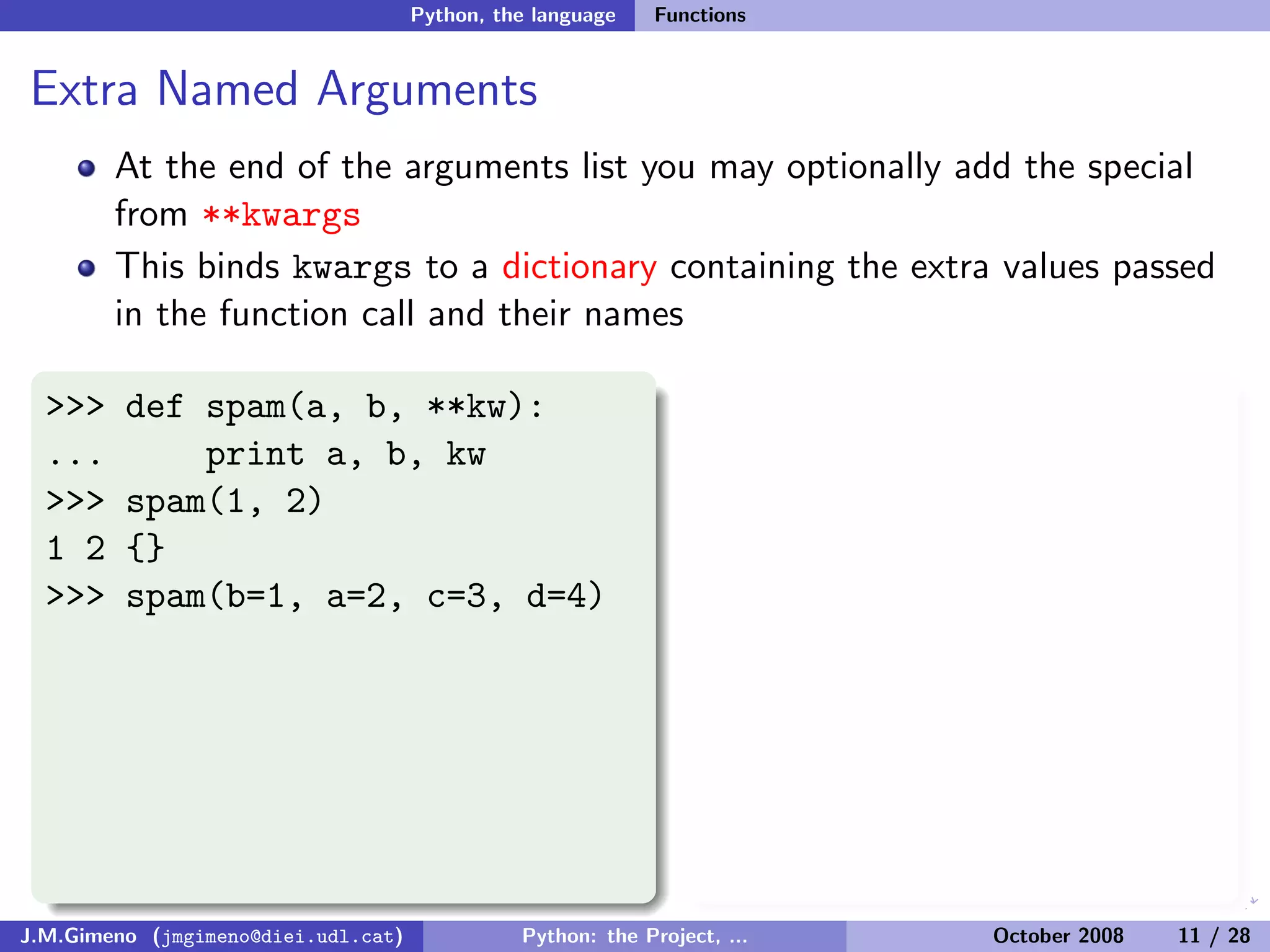
Task: Open the footer title 'Python: the Project, ...'
Action: [x=635, y=936]
